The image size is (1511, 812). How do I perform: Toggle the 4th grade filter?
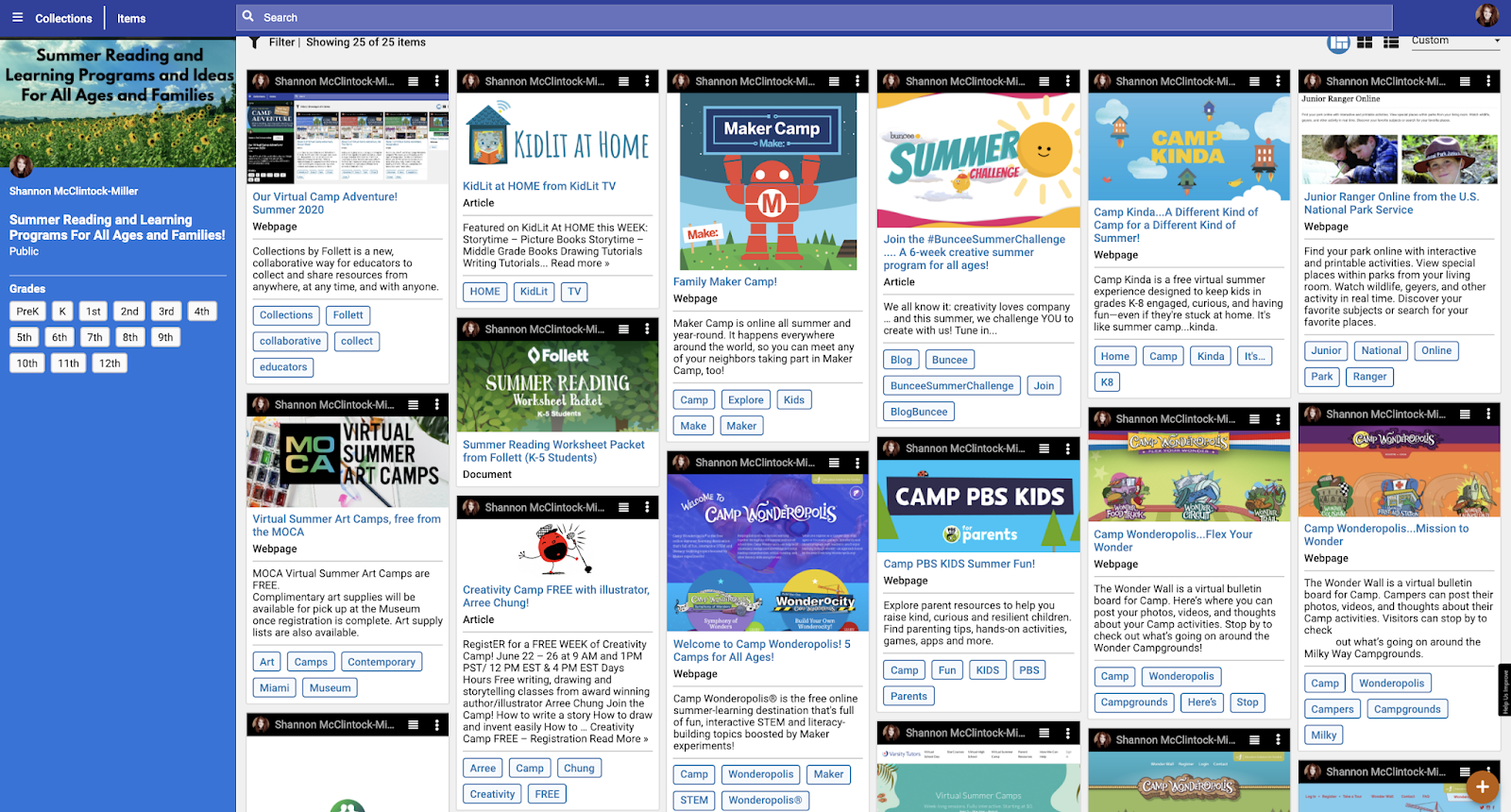pos(202,312)
